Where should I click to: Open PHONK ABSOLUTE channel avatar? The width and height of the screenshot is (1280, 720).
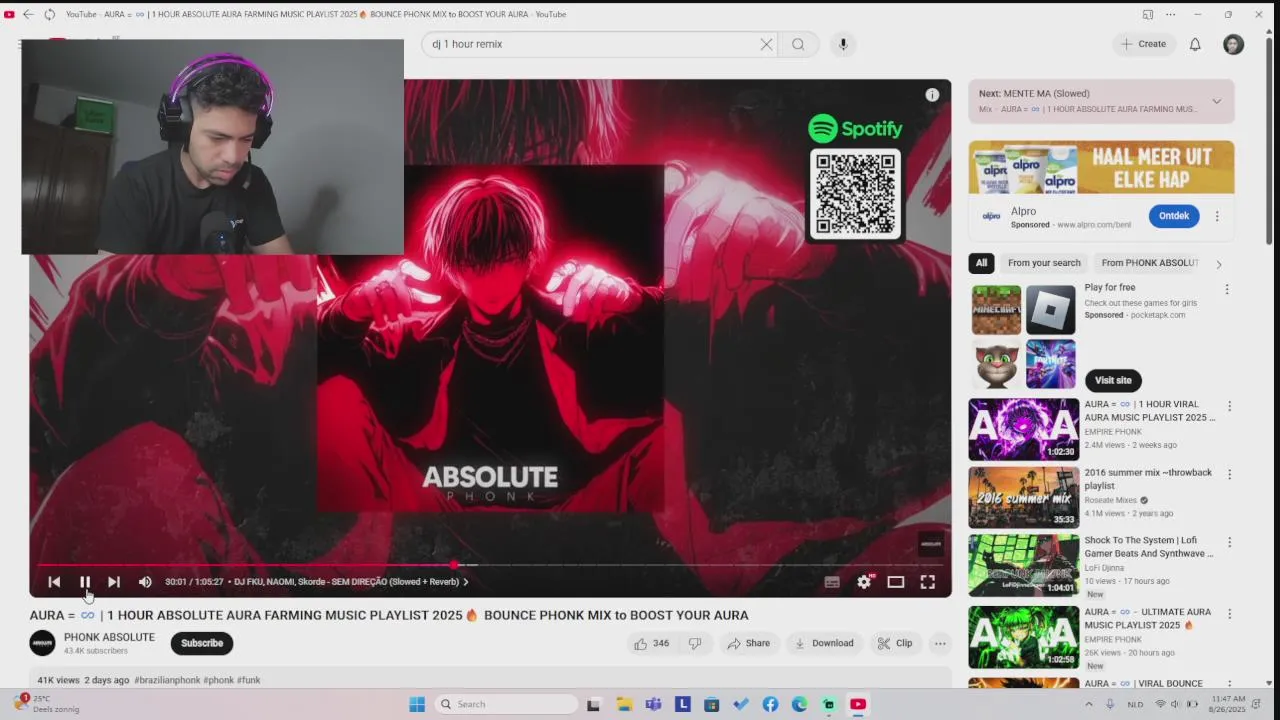(42, 643)
